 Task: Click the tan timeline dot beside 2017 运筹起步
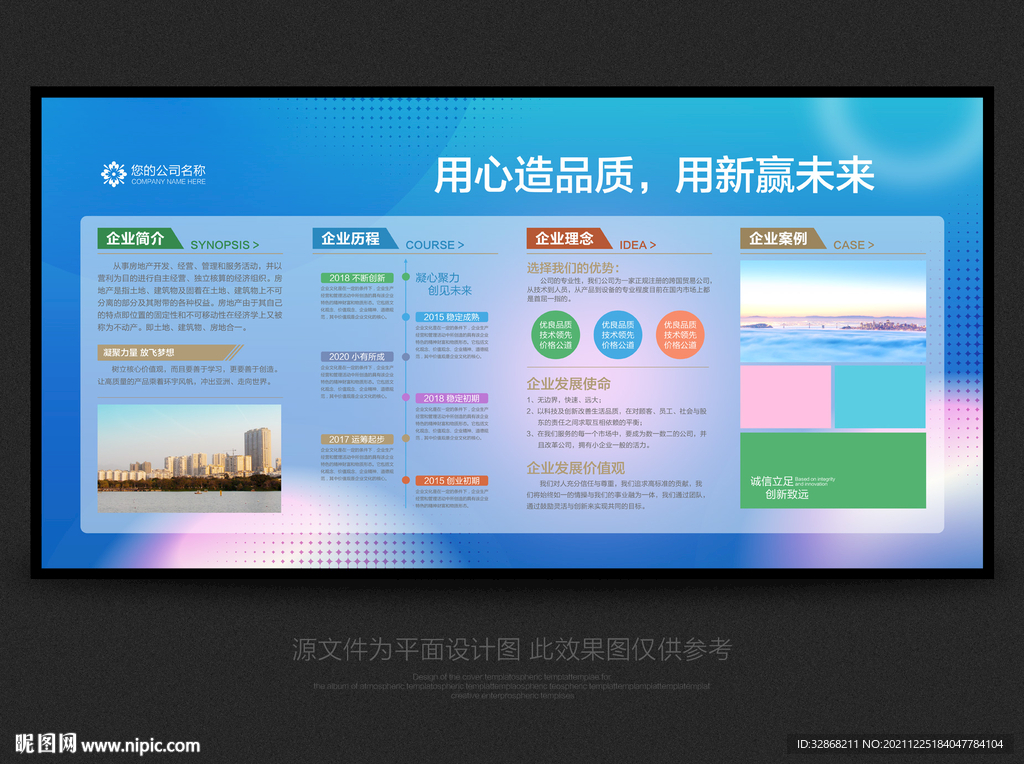coord(406,439)
